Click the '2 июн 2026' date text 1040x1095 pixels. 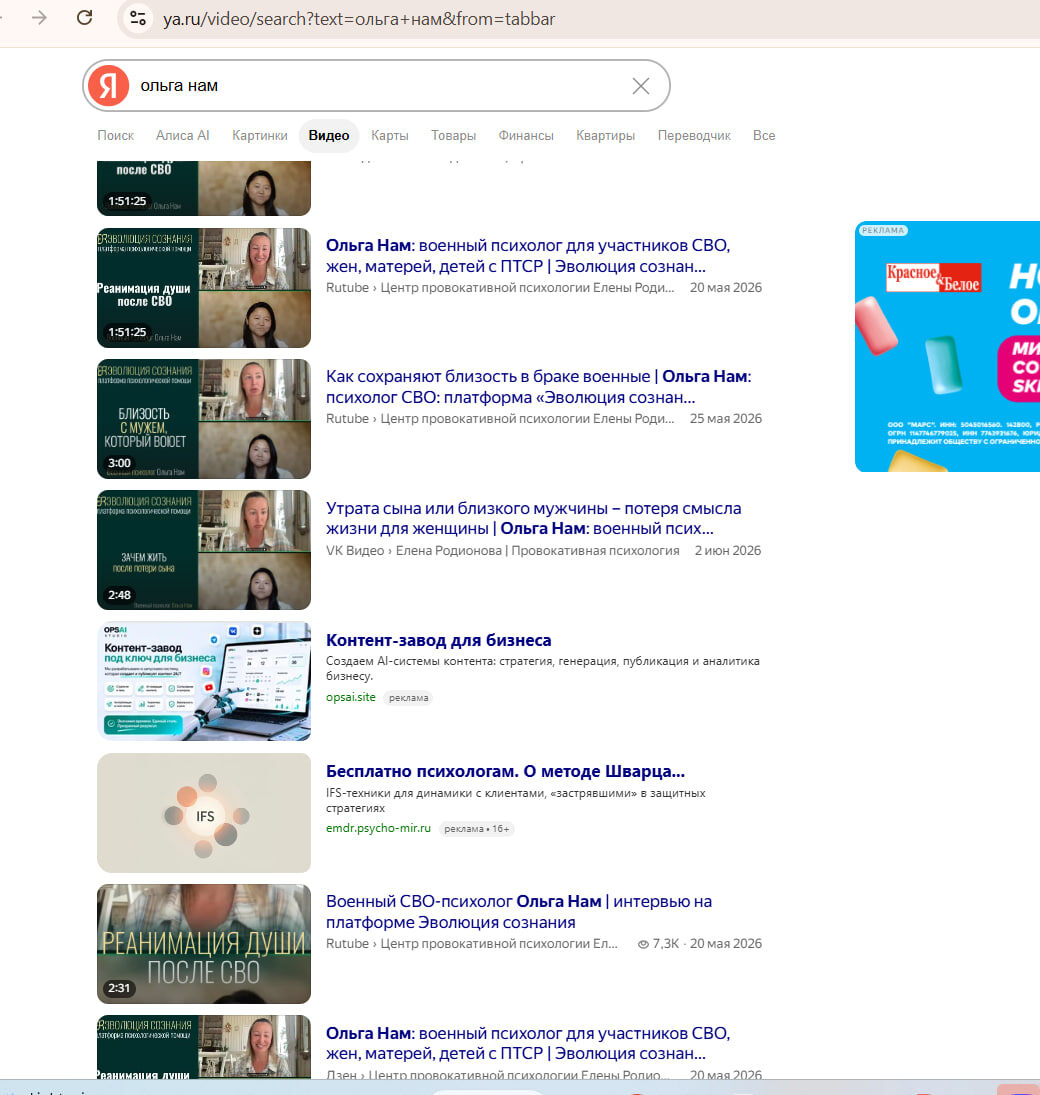click(728, 550)
